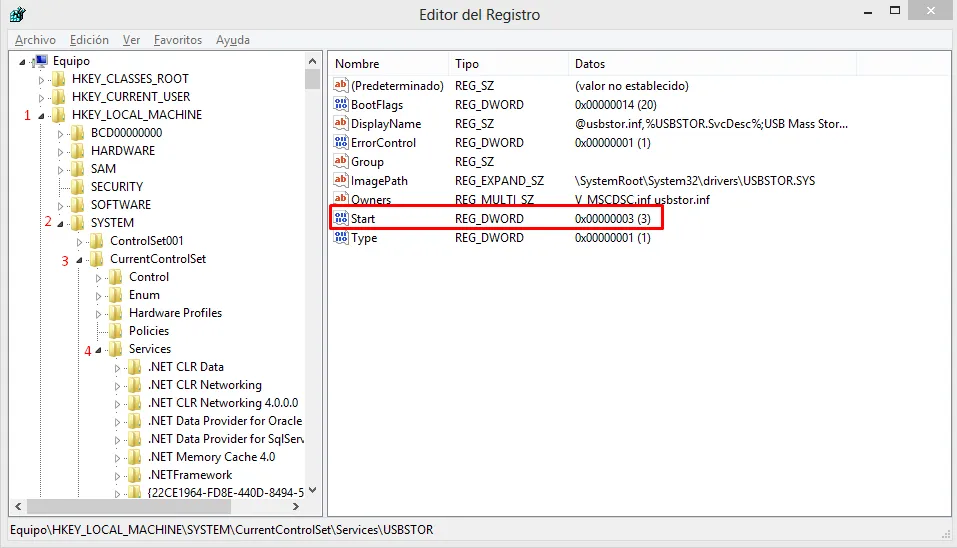
Task: Sort values by the Tipo column header
Action: pos(508,63)
